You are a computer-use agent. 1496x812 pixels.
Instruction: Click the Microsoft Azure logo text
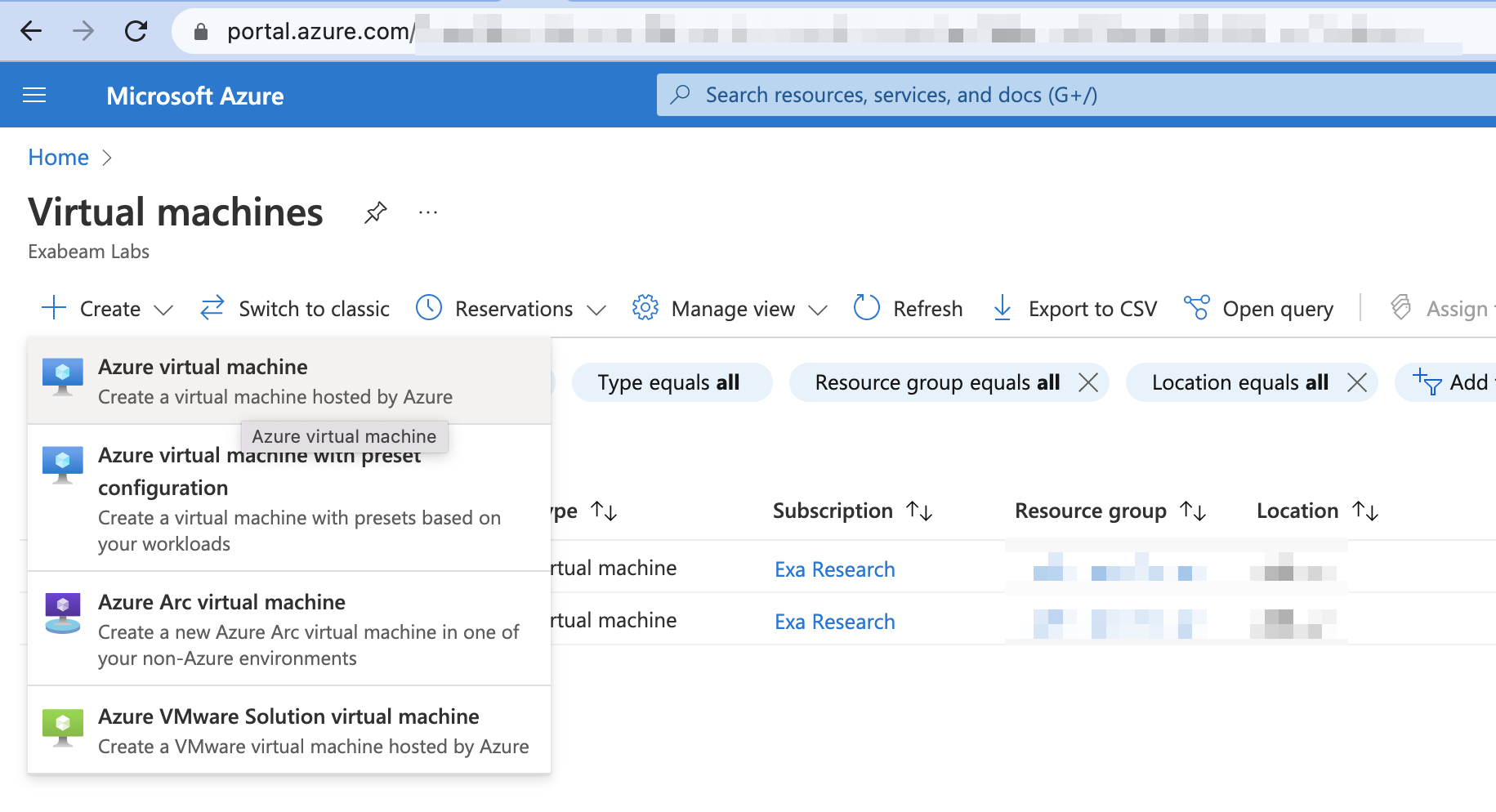pyautogui.click(x=195, y=96)
